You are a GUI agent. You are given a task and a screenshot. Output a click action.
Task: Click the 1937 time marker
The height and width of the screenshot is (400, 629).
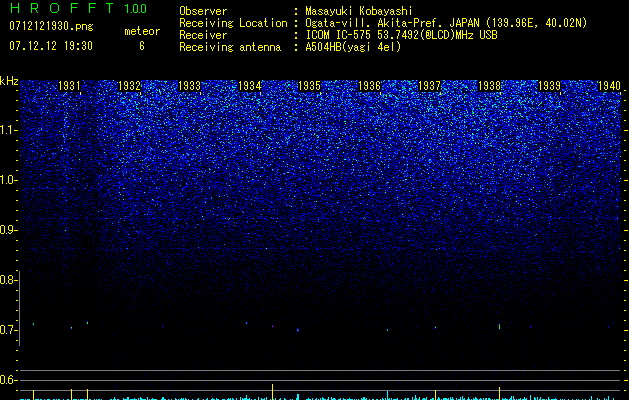click(x=429, y=86)
